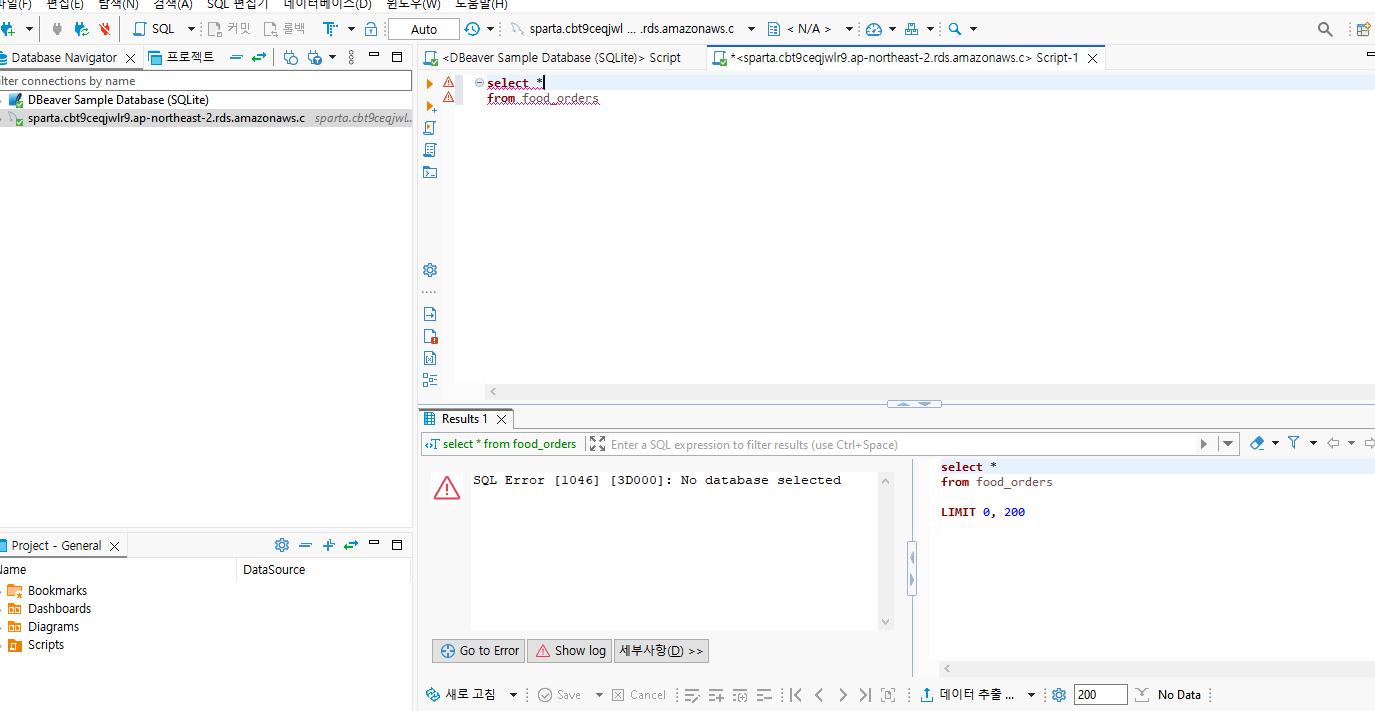Click the red Disconnect icon in toolbar
The height and width of the screenshot is (711, 1375).
pyautogui.click(x=104, y=29)
